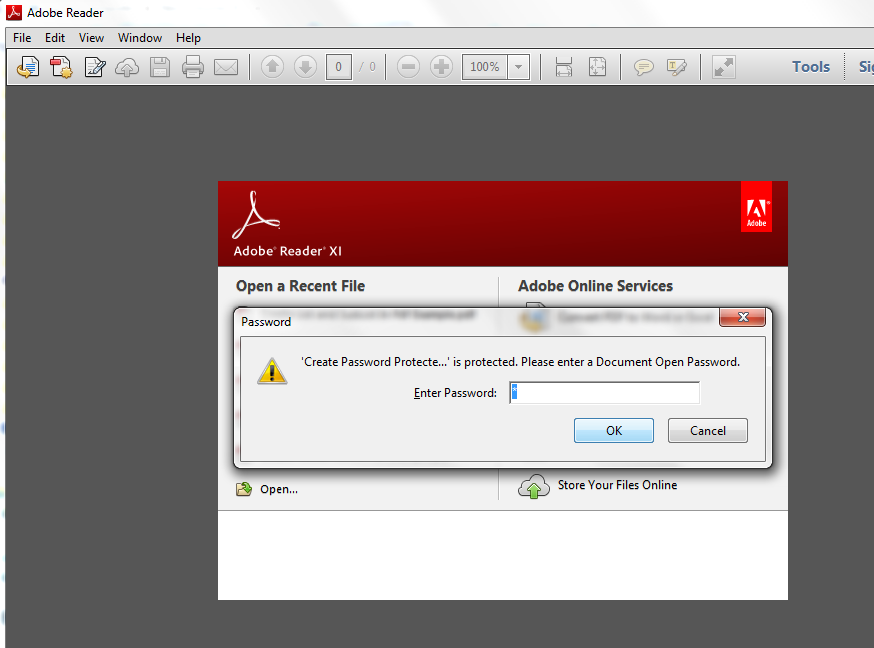Viewport: 874px width, 648px height.
Task: Click Cancel in the Password dialog
Action: tap(708, 431)
